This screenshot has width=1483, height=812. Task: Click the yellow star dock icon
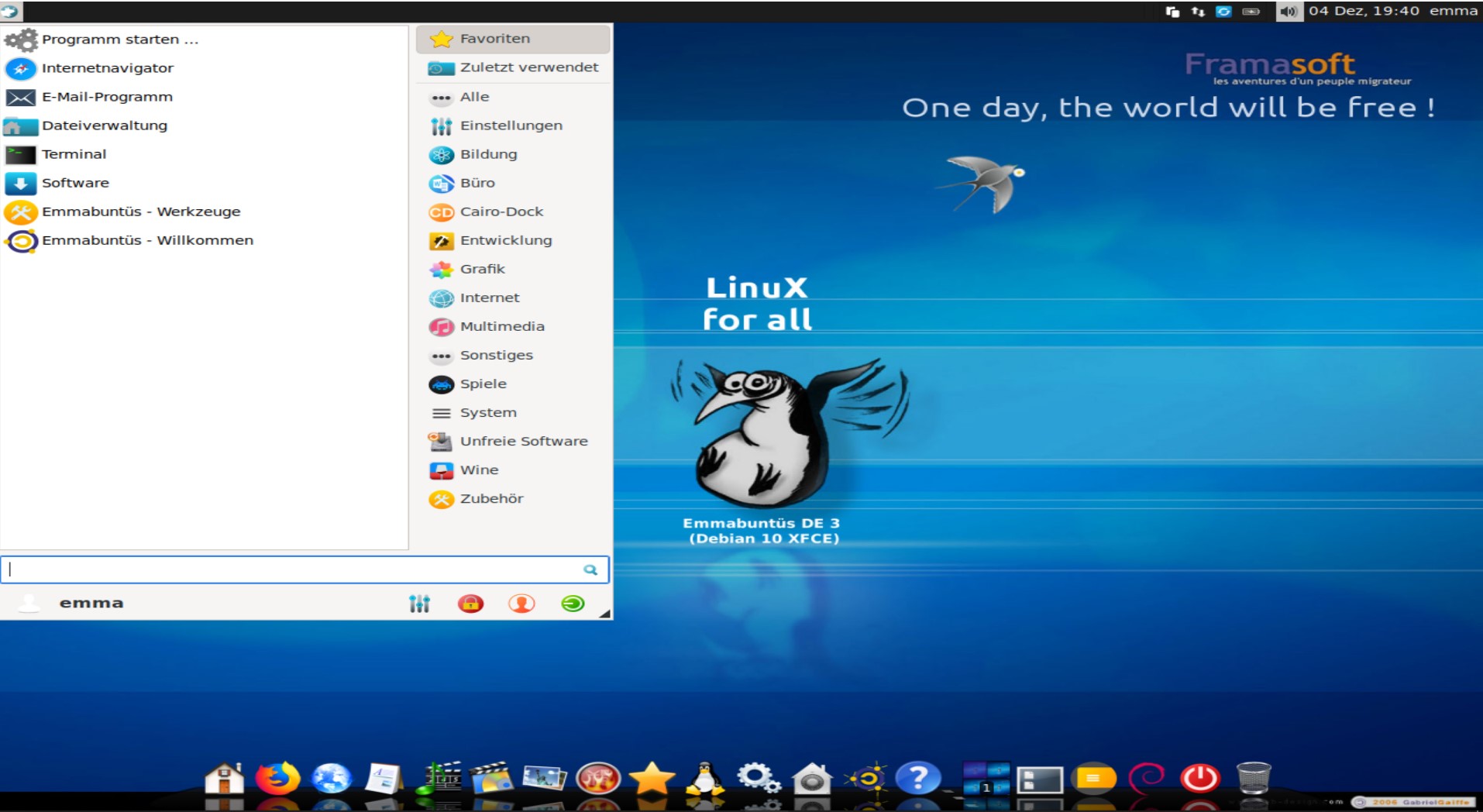click(x=652, y=779)
